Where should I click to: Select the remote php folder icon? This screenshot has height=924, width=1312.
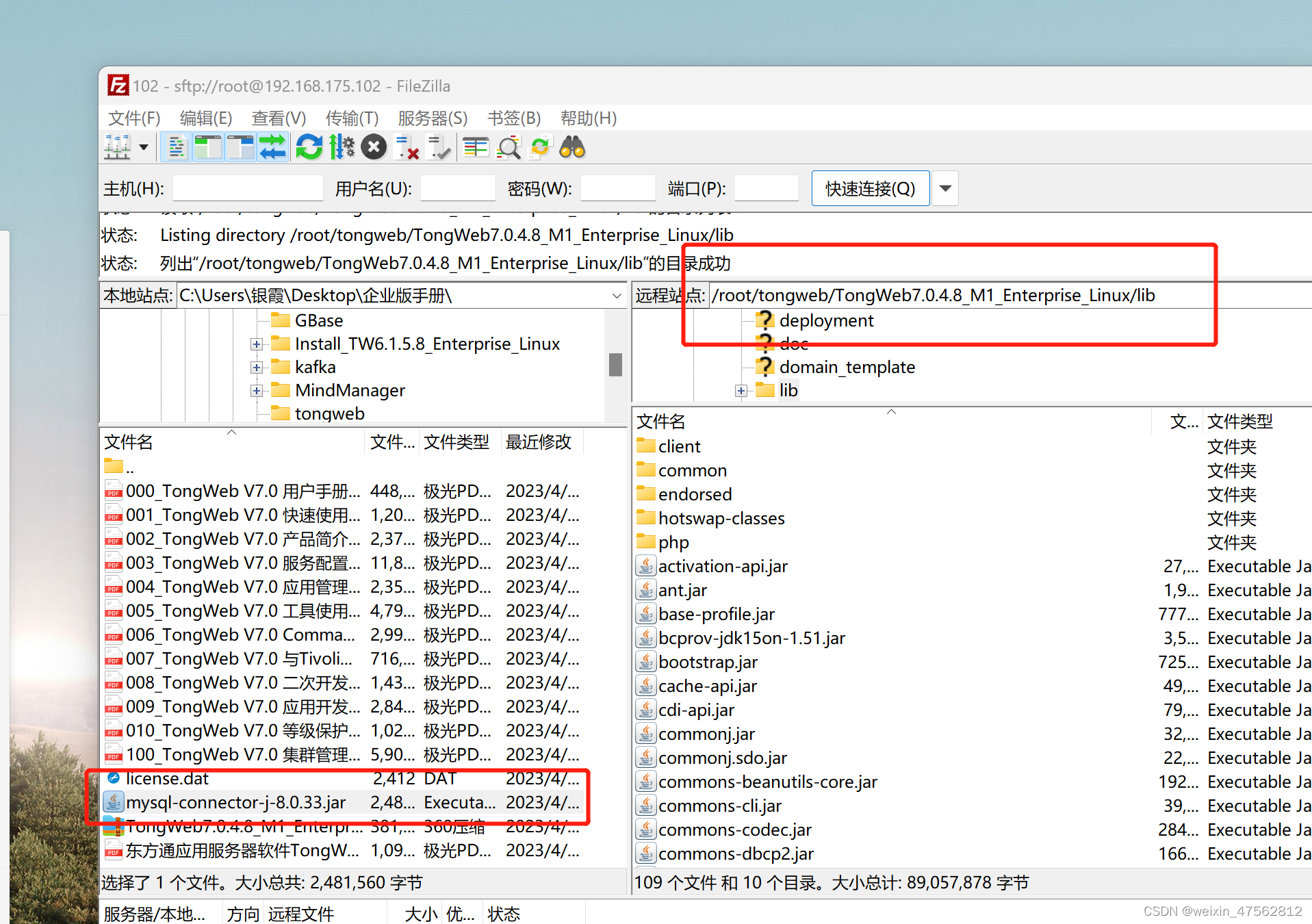coord(645,541)
